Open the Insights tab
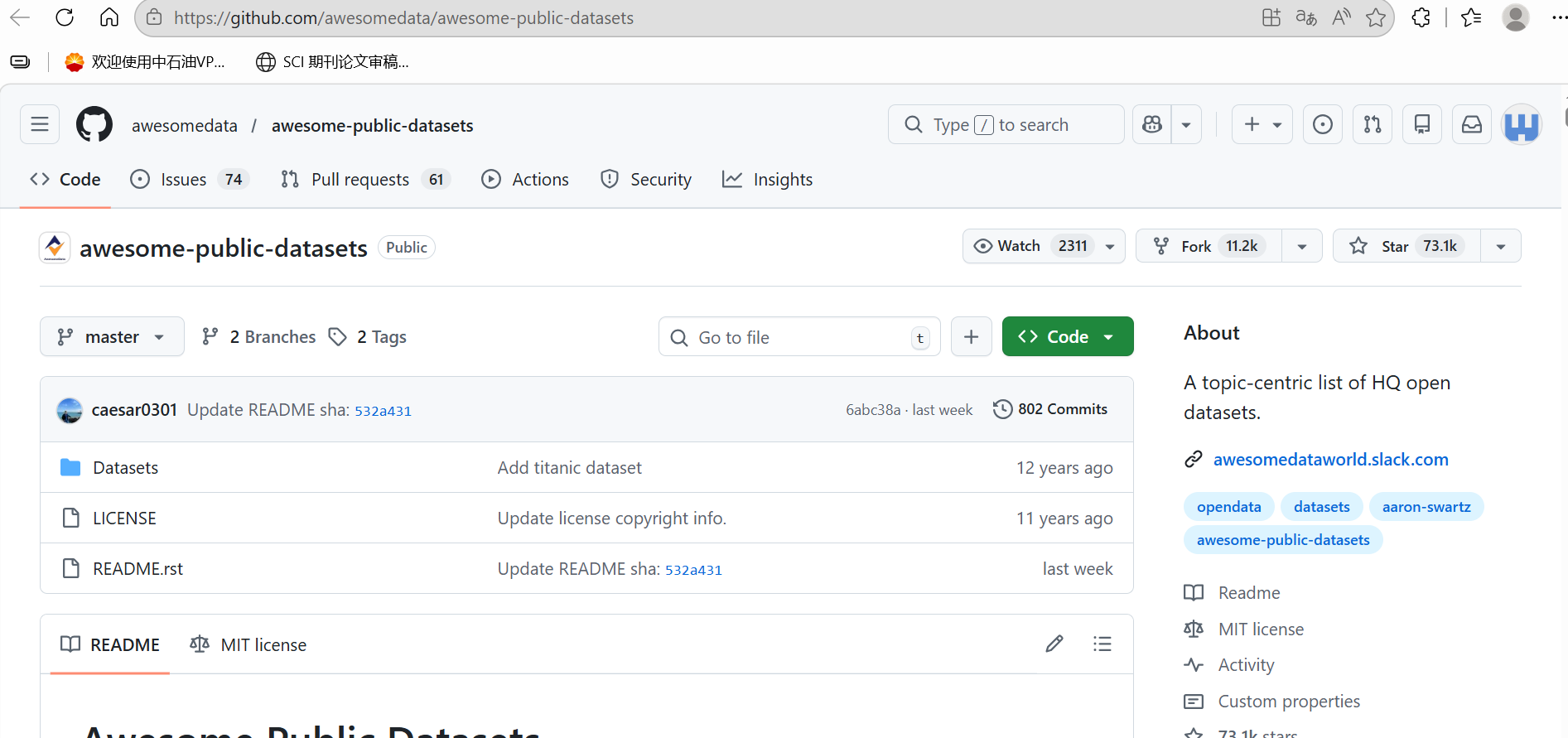 tap(768, 180)
